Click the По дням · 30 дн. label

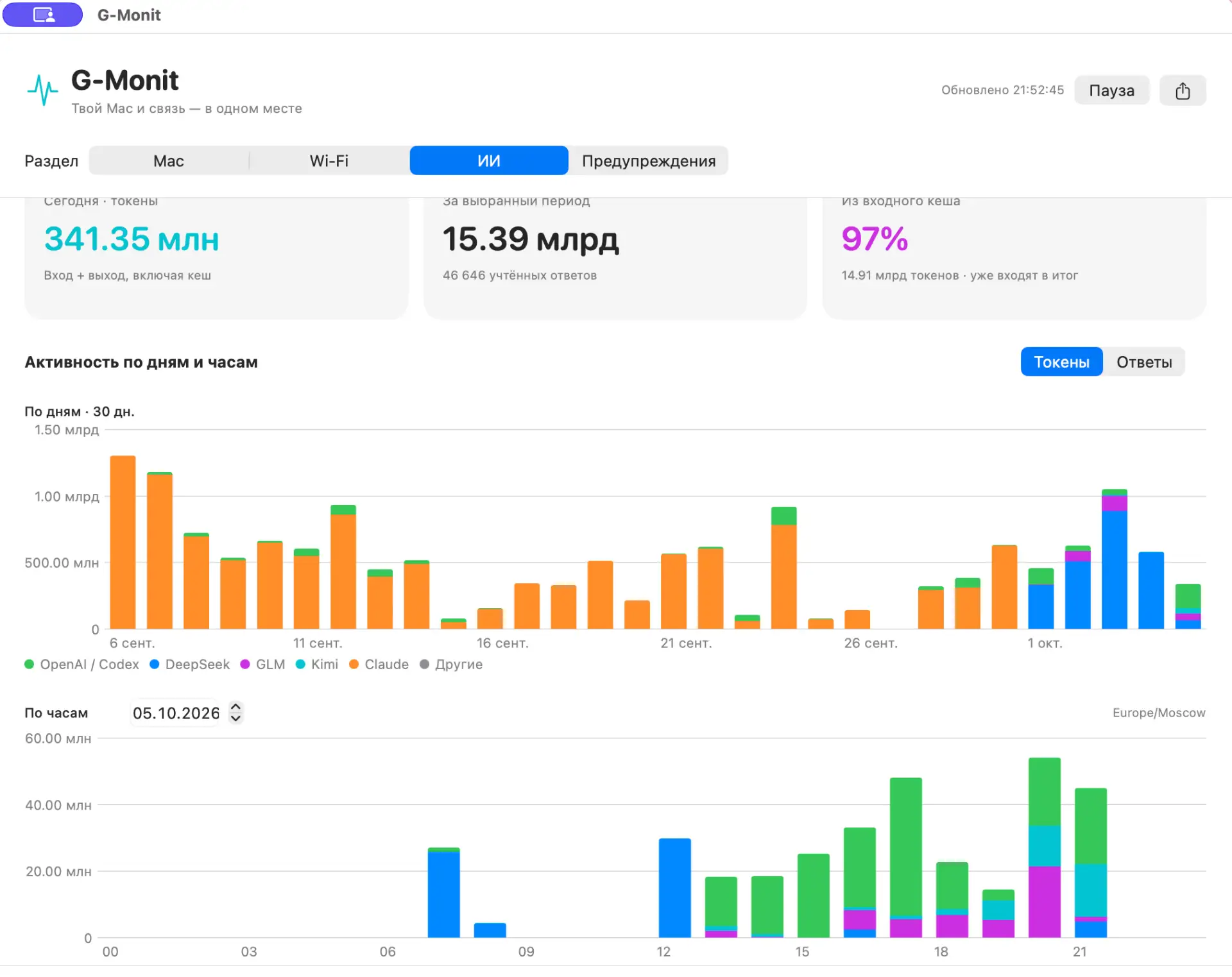[x=80, y=411]
